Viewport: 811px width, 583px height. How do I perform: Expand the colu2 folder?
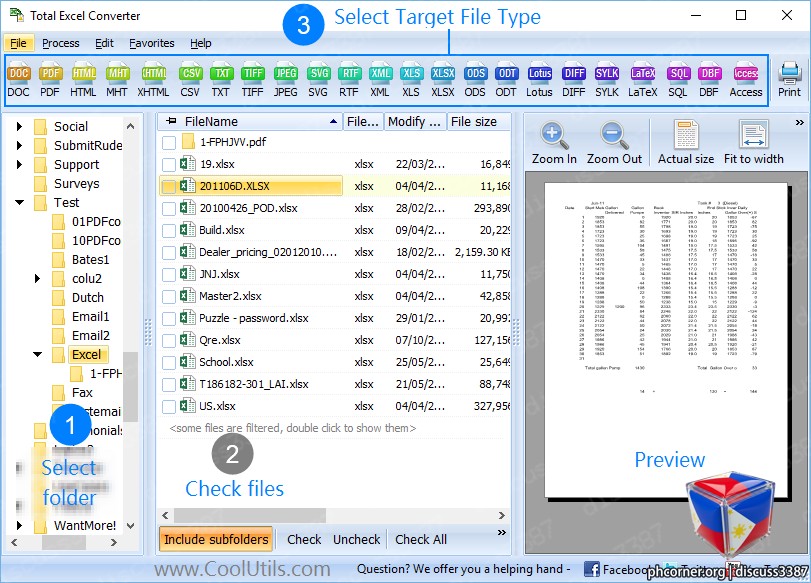click(x=37, y=278)
